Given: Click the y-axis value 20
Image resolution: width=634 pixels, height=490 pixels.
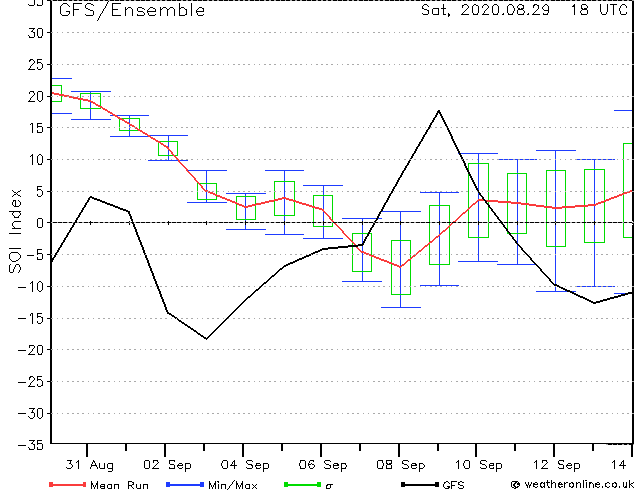Looking at the screenshot, I should (36, 96).
